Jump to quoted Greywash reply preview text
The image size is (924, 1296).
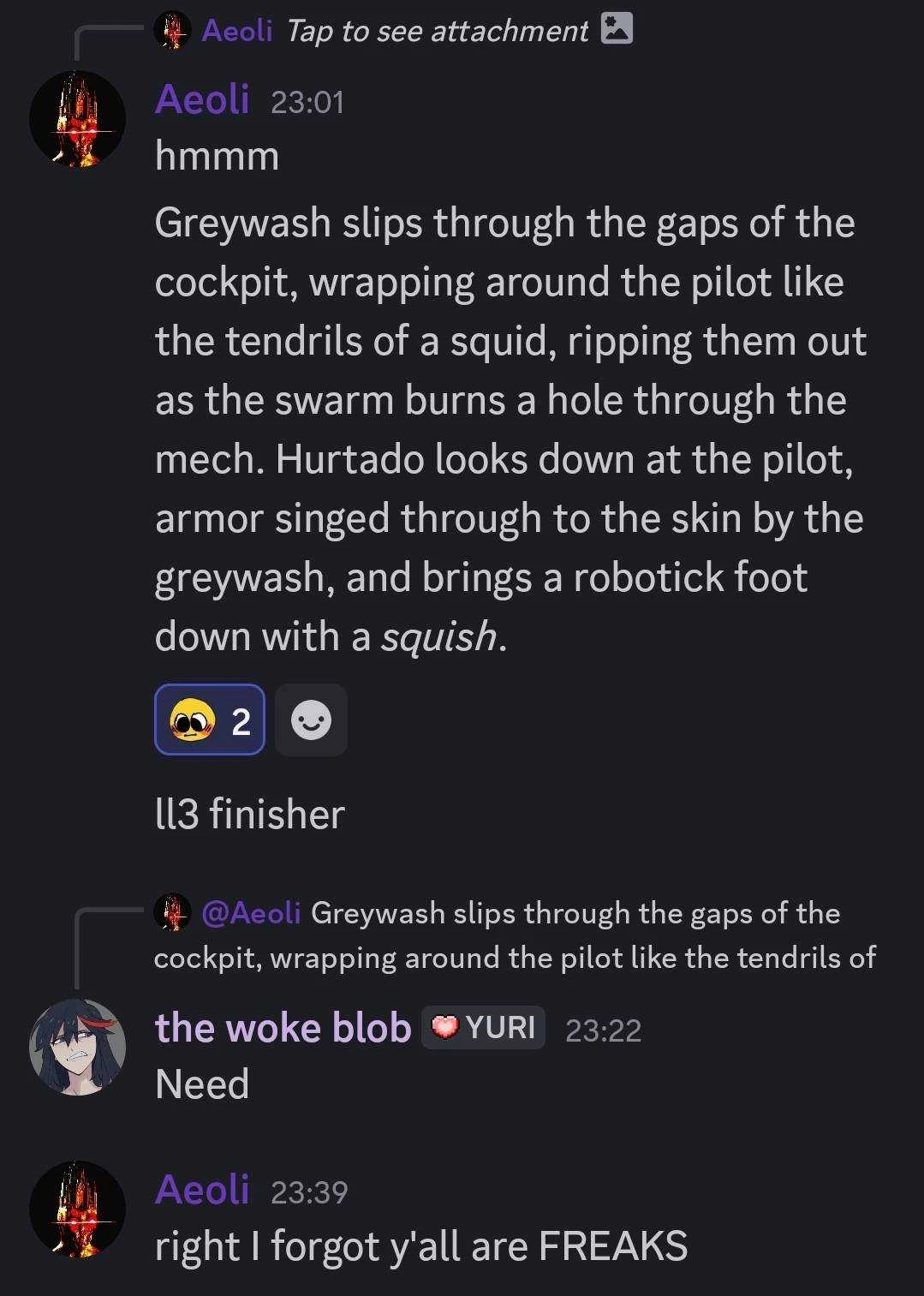click(515, 935)
